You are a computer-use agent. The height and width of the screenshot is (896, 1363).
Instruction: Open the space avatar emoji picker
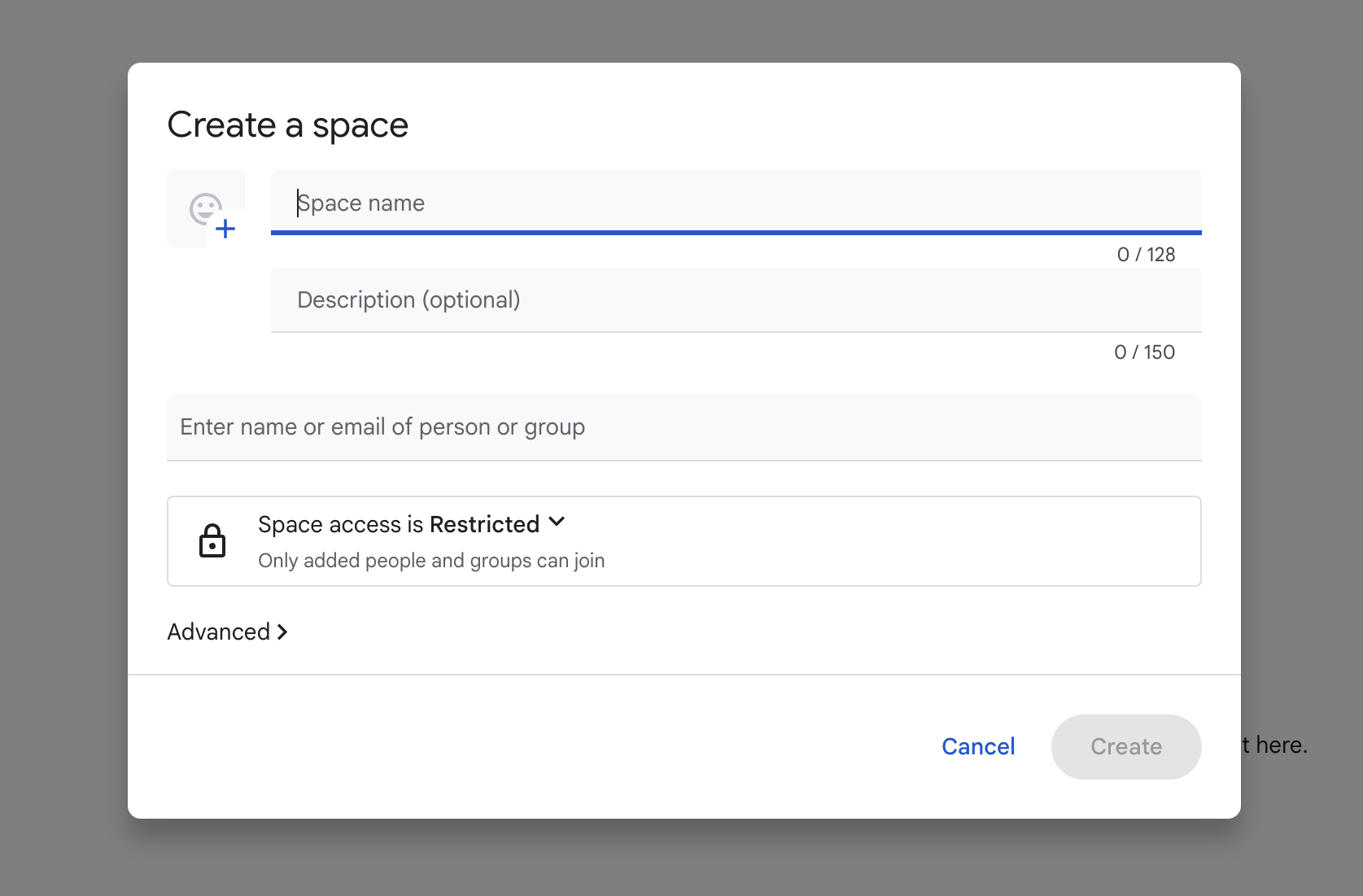(x=205, y=209)
